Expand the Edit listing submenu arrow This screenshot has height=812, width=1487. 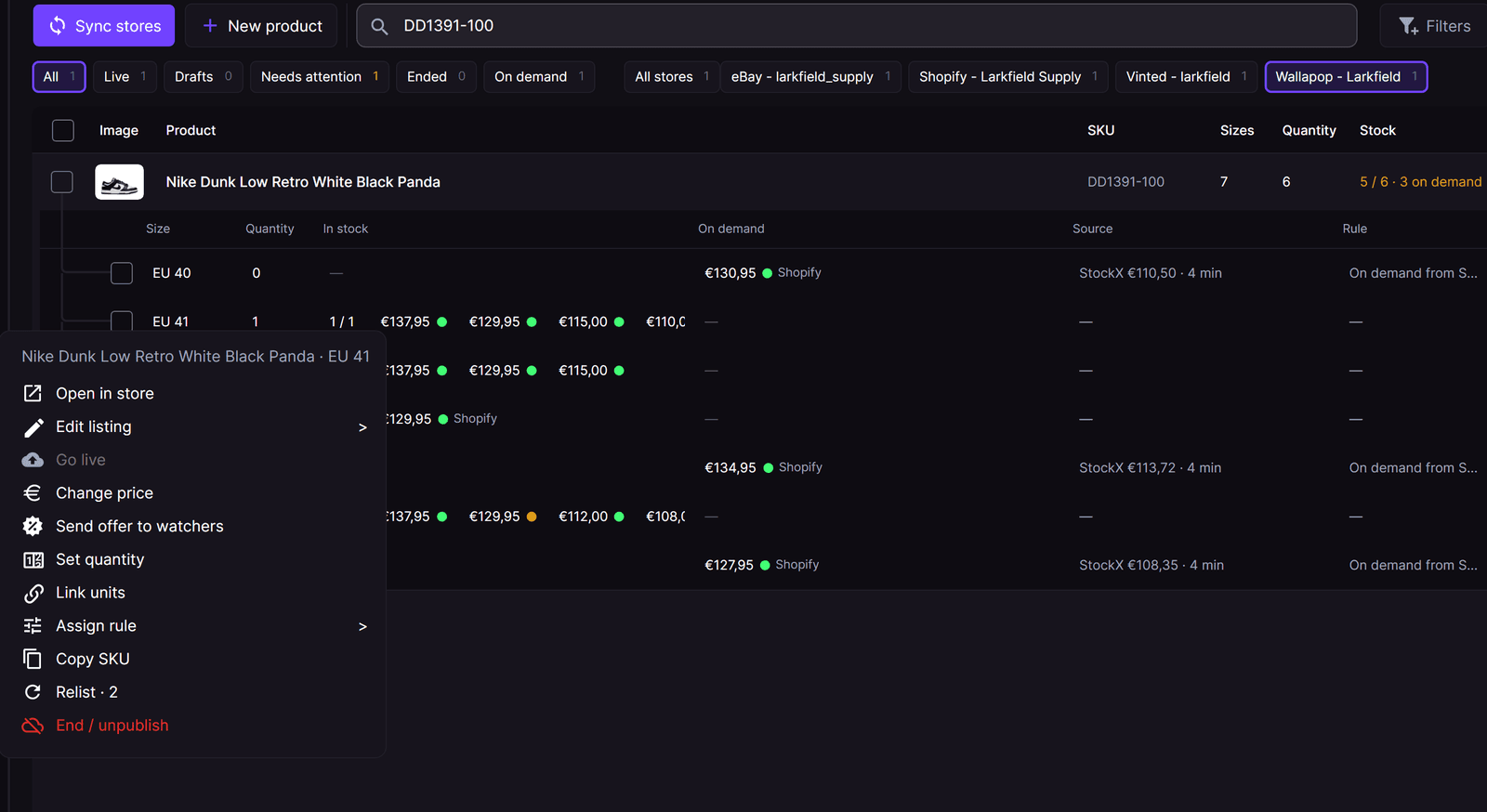362,427
